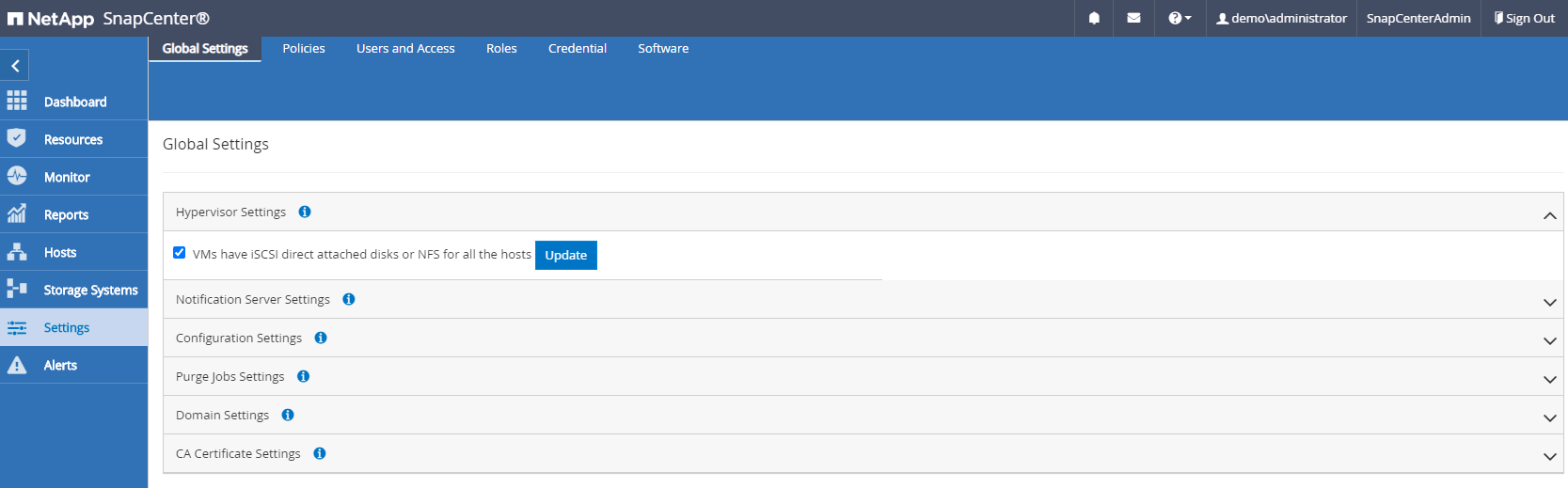This screenshot has width=1568, height=488.
Task: Click the Update button
Action: (x=565, y=255)
